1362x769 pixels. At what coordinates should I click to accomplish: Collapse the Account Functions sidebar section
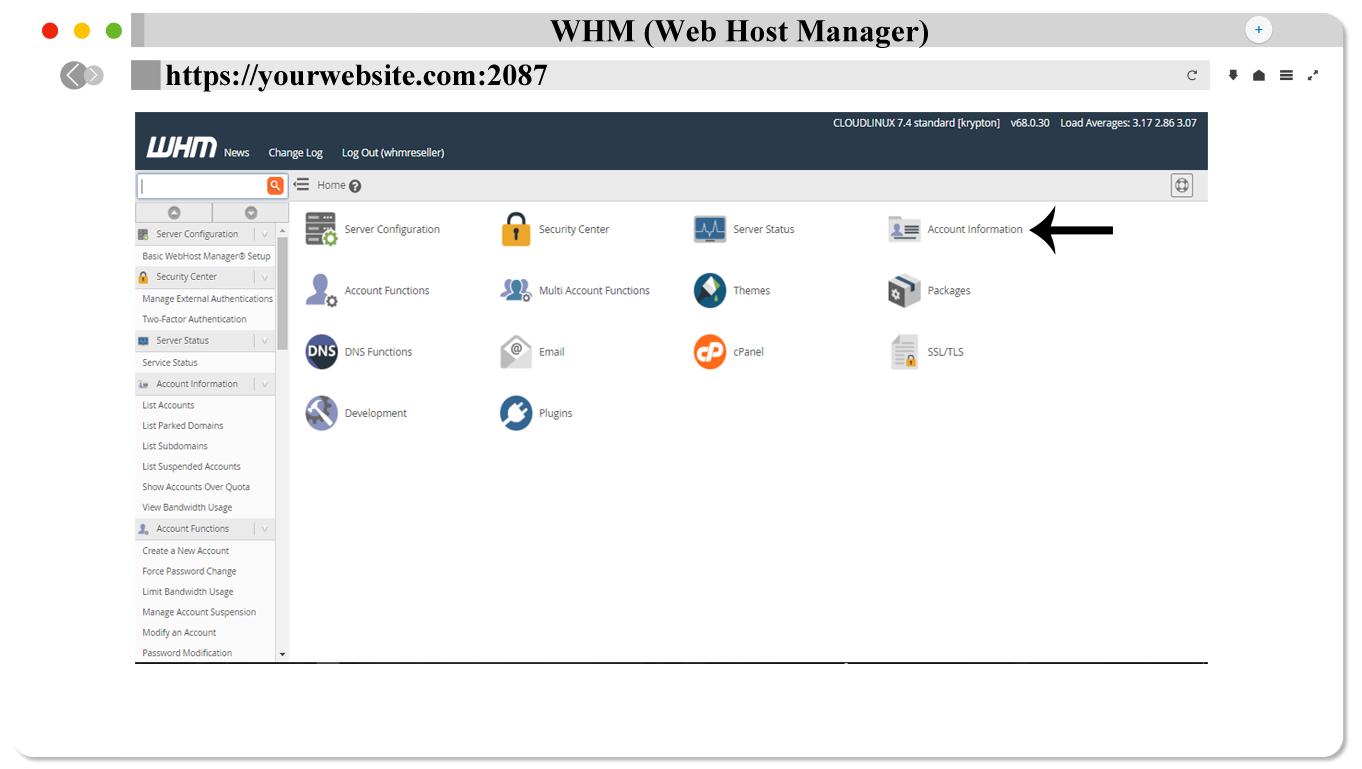(x=265, y=529)
